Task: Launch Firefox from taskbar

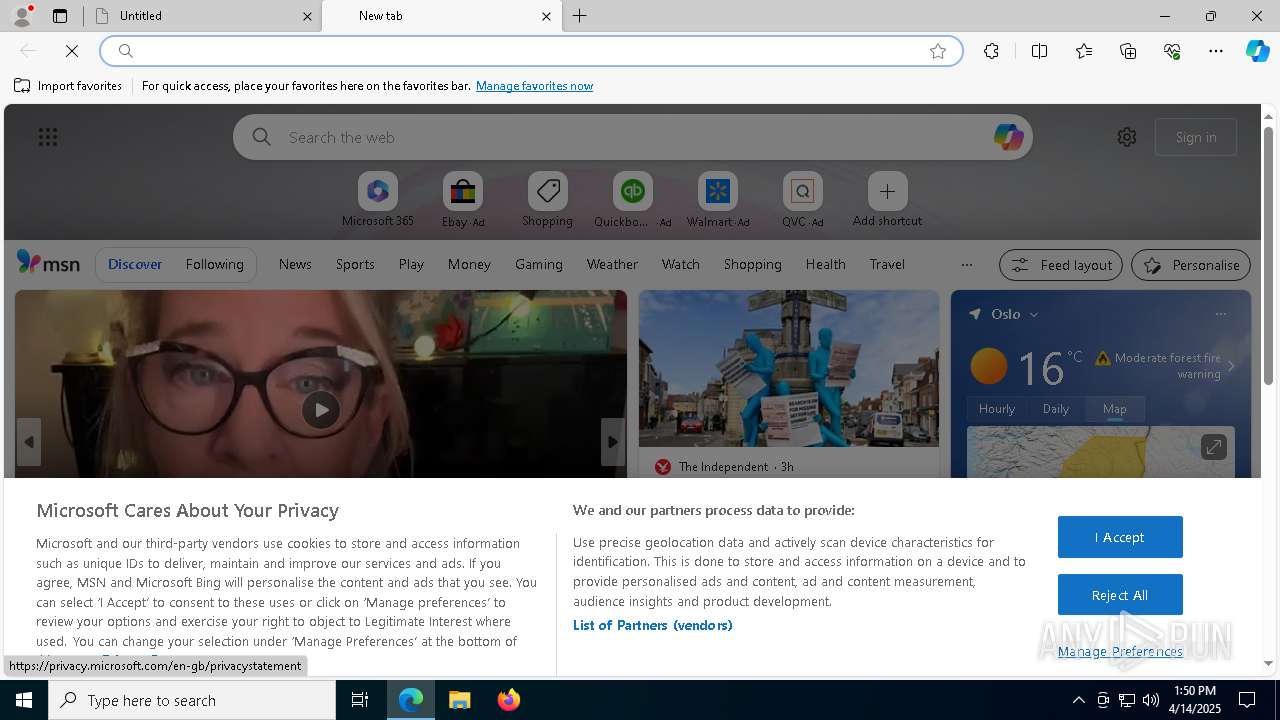Action: [508, 700]
